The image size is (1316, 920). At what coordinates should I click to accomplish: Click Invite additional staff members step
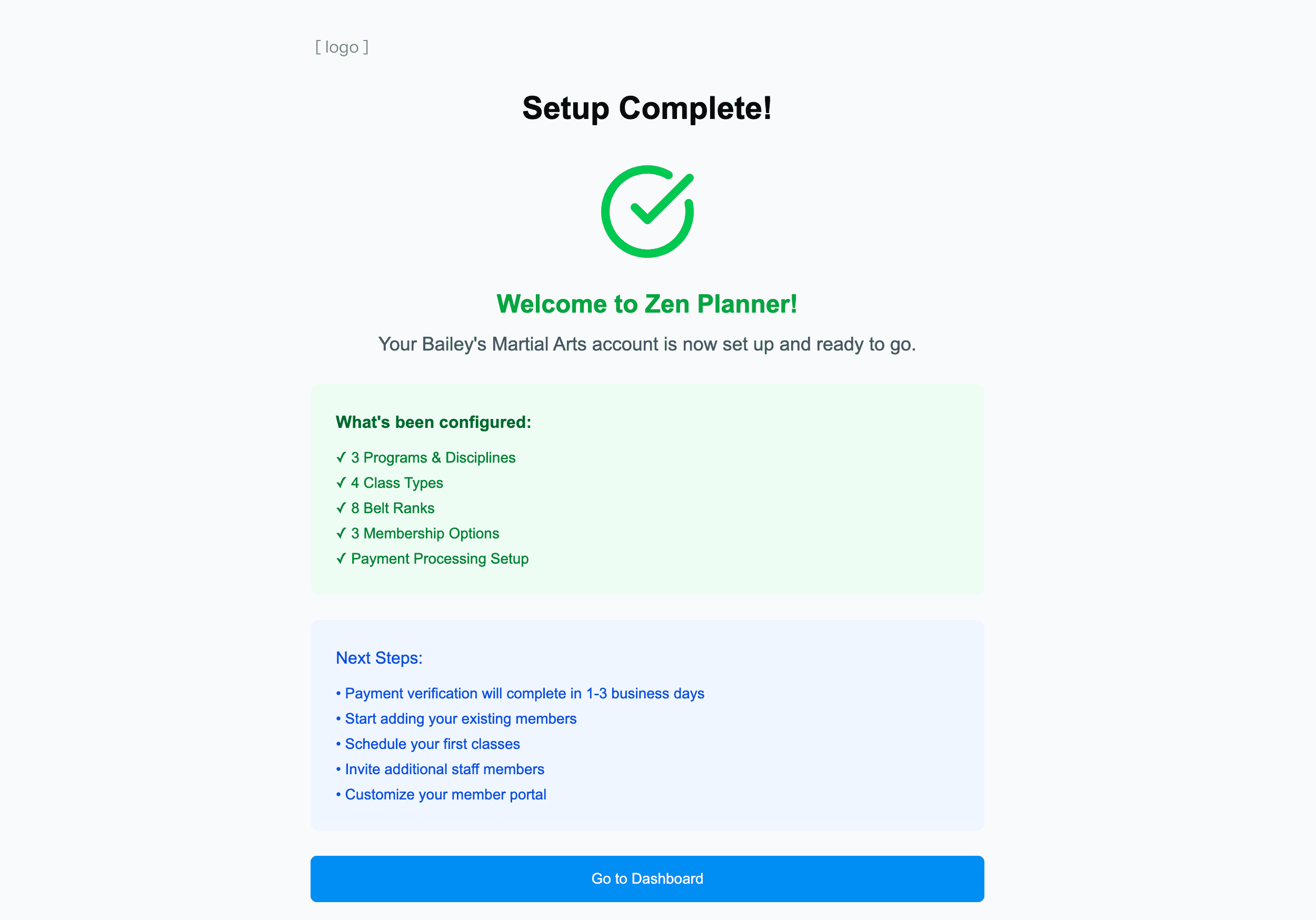[440, 768]
